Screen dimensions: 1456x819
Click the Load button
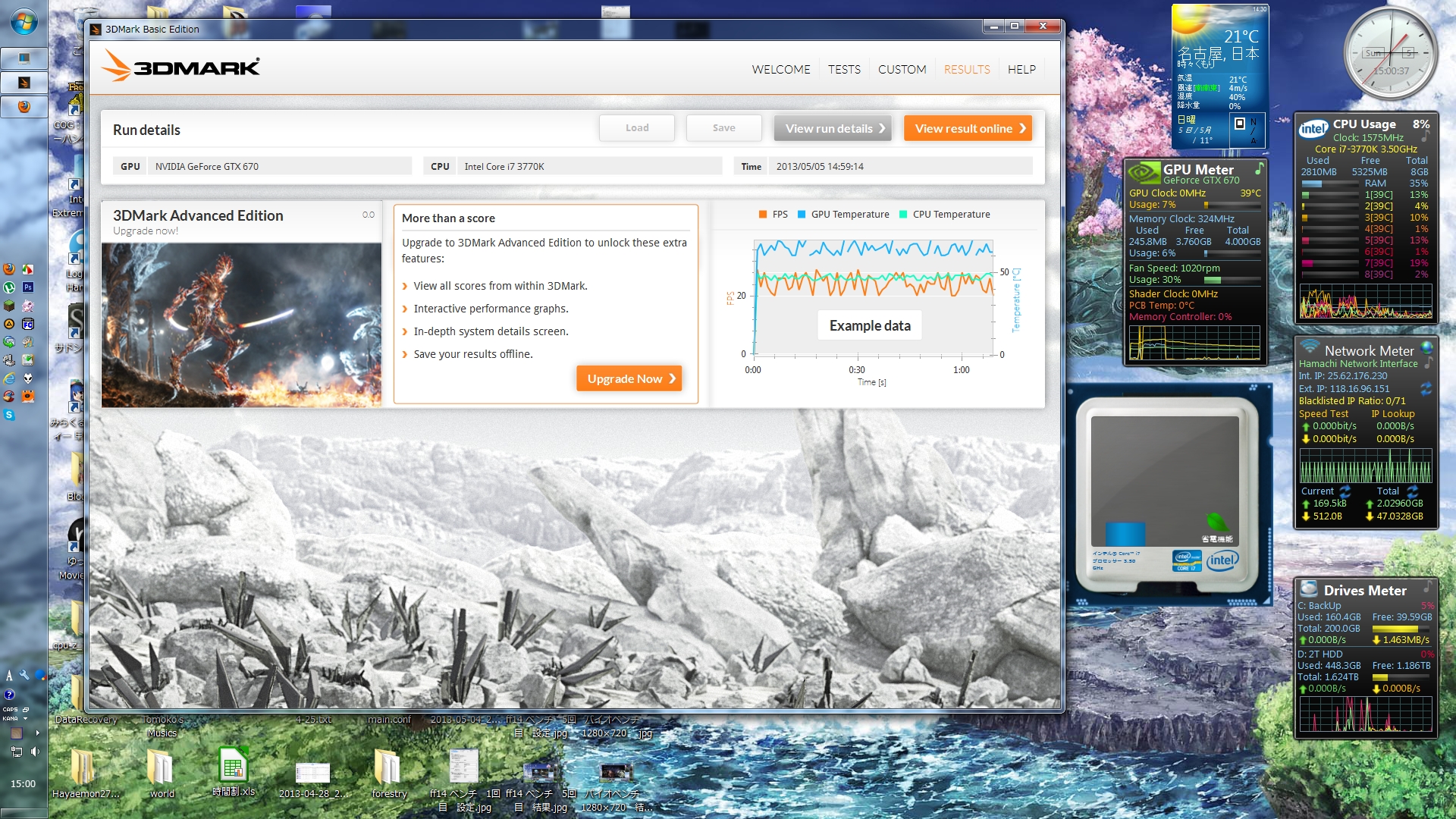tap(637, 128)
